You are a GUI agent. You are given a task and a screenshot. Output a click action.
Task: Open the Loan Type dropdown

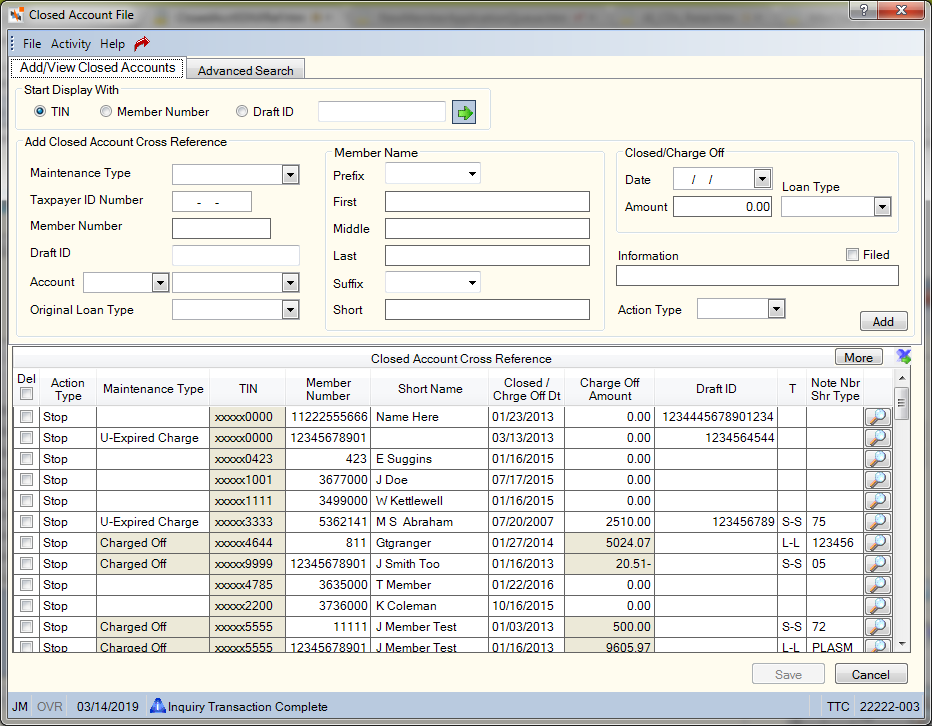[882, 207]
